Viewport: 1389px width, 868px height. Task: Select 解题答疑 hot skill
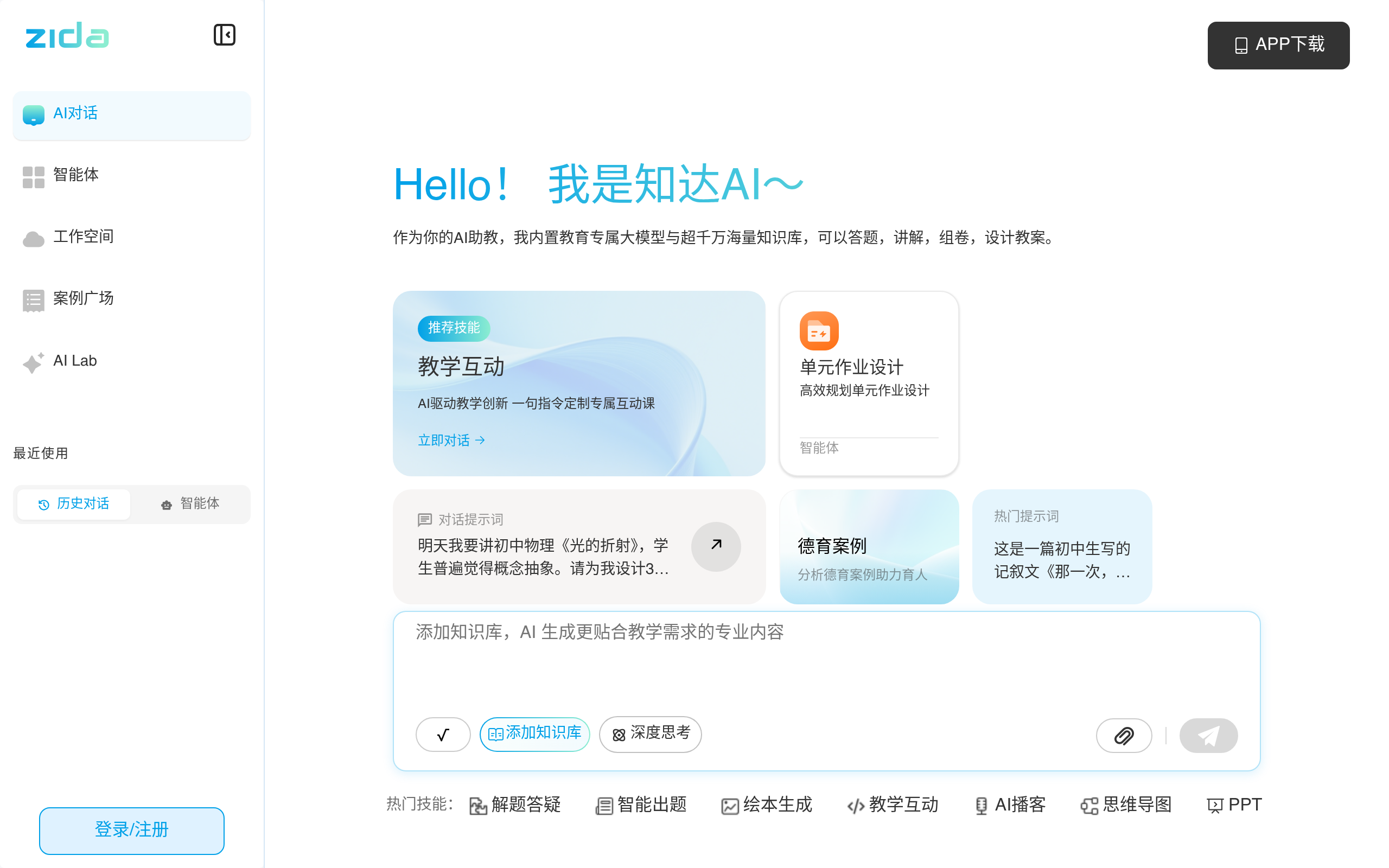click(514, 806)
